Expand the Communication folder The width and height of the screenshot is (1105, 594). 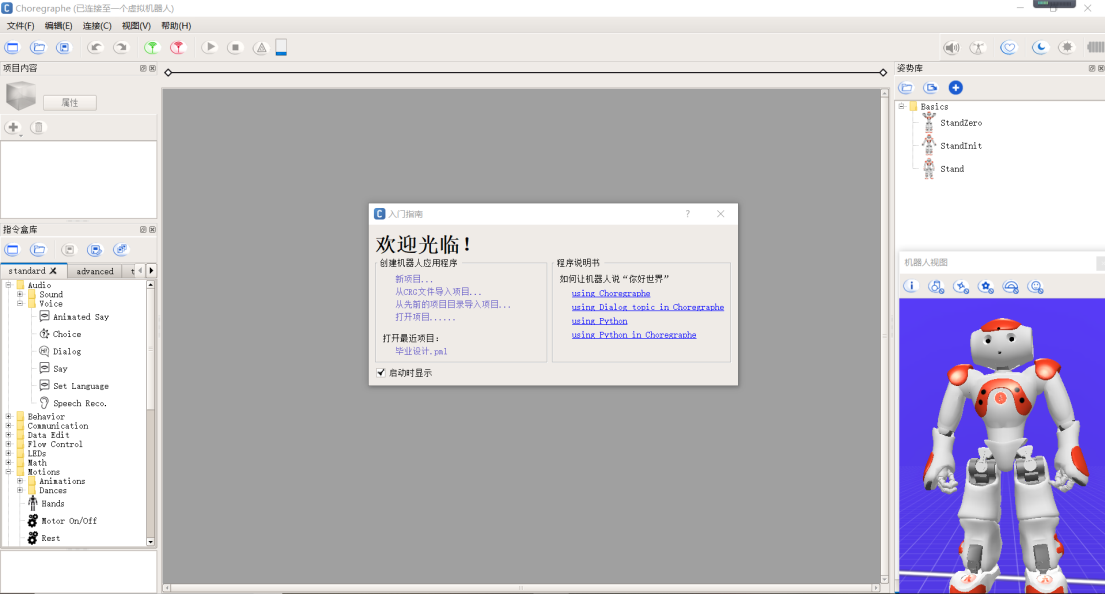point(8,426)
